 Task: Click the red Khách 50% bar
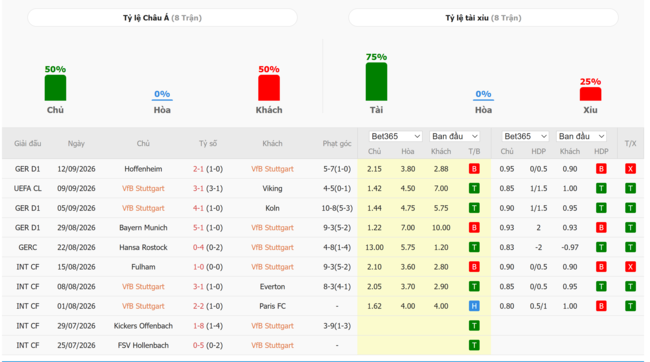pyautogui.click(x=269, y=87)
